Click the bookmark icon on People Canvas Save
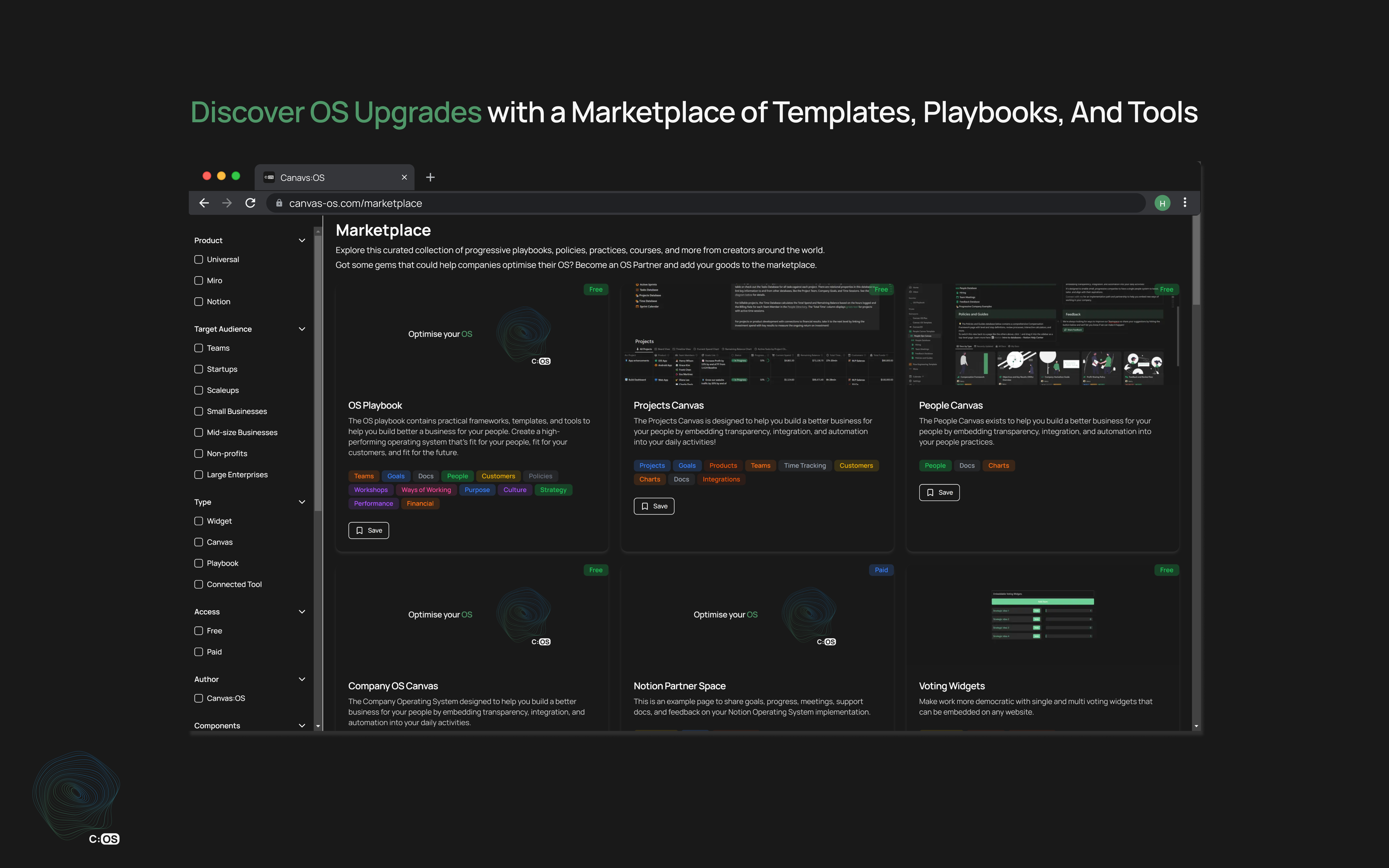 coord(930,493)
